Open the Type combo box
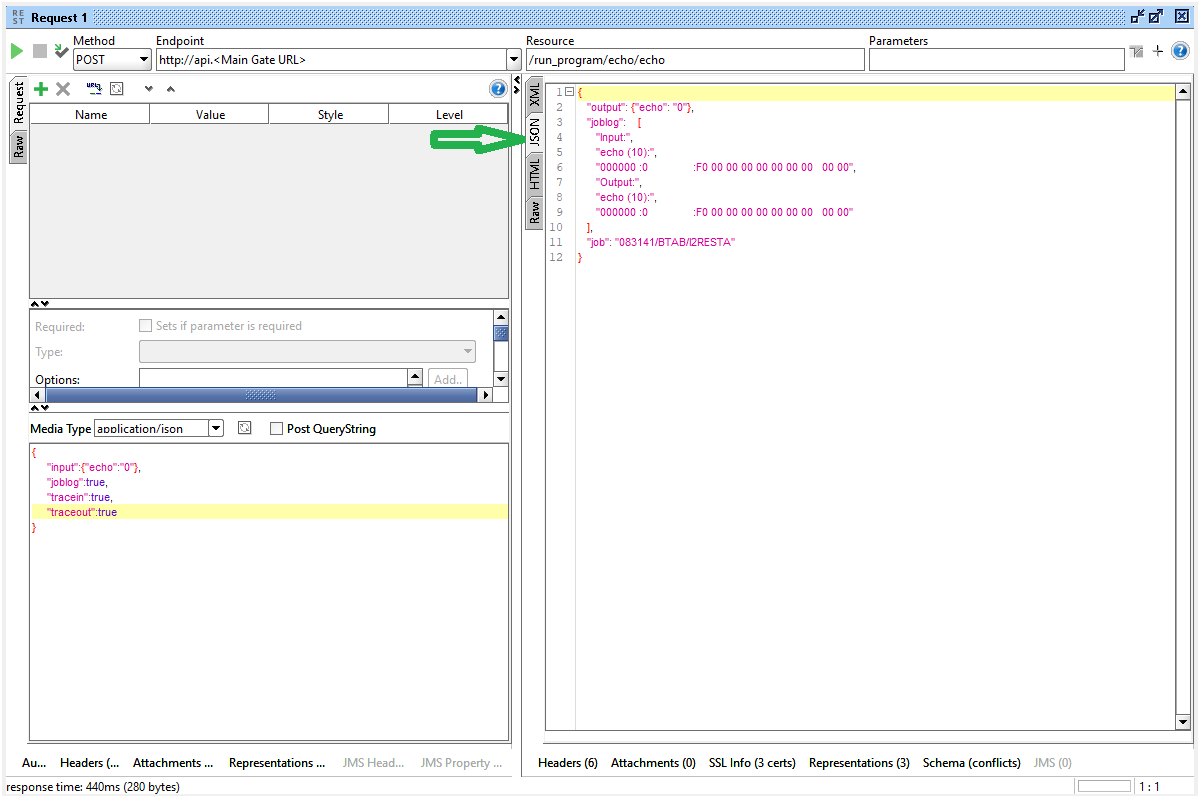This screenshot has height=796, width=1198. [x=307, y=351]
